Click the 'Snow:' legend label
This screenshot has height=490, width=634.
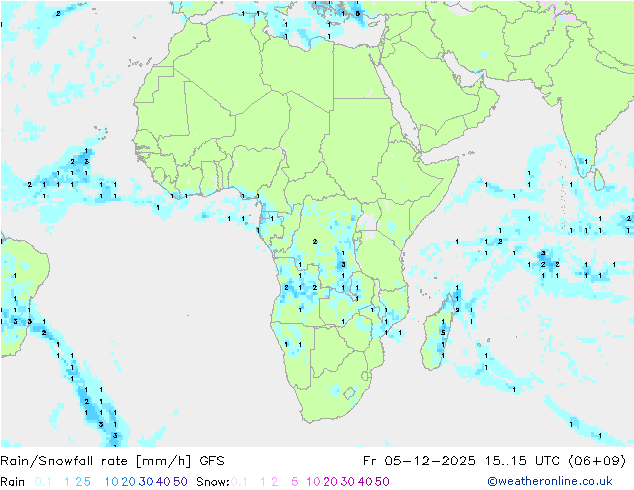pyautogui.click(x=213, y=482)
